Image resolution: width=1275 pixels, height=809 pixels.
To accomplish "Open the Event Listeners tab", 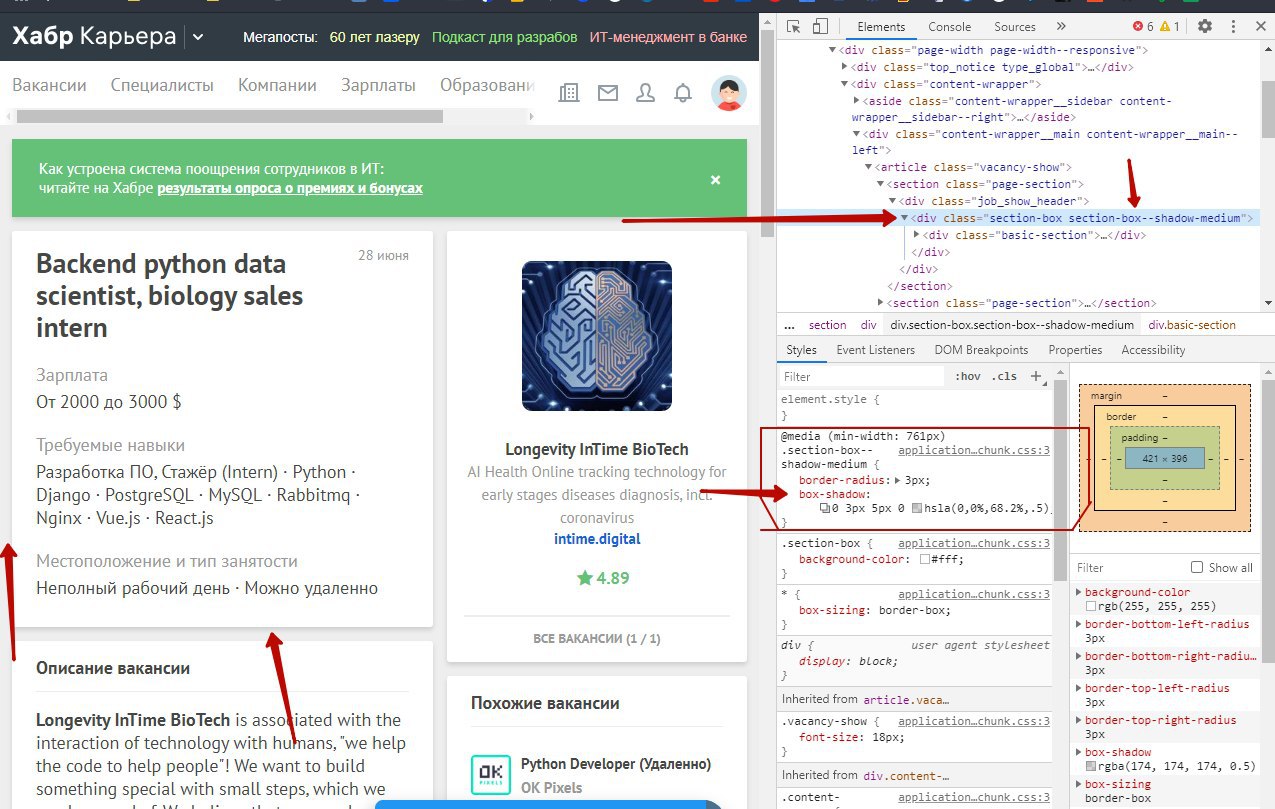I will [875, 350].
